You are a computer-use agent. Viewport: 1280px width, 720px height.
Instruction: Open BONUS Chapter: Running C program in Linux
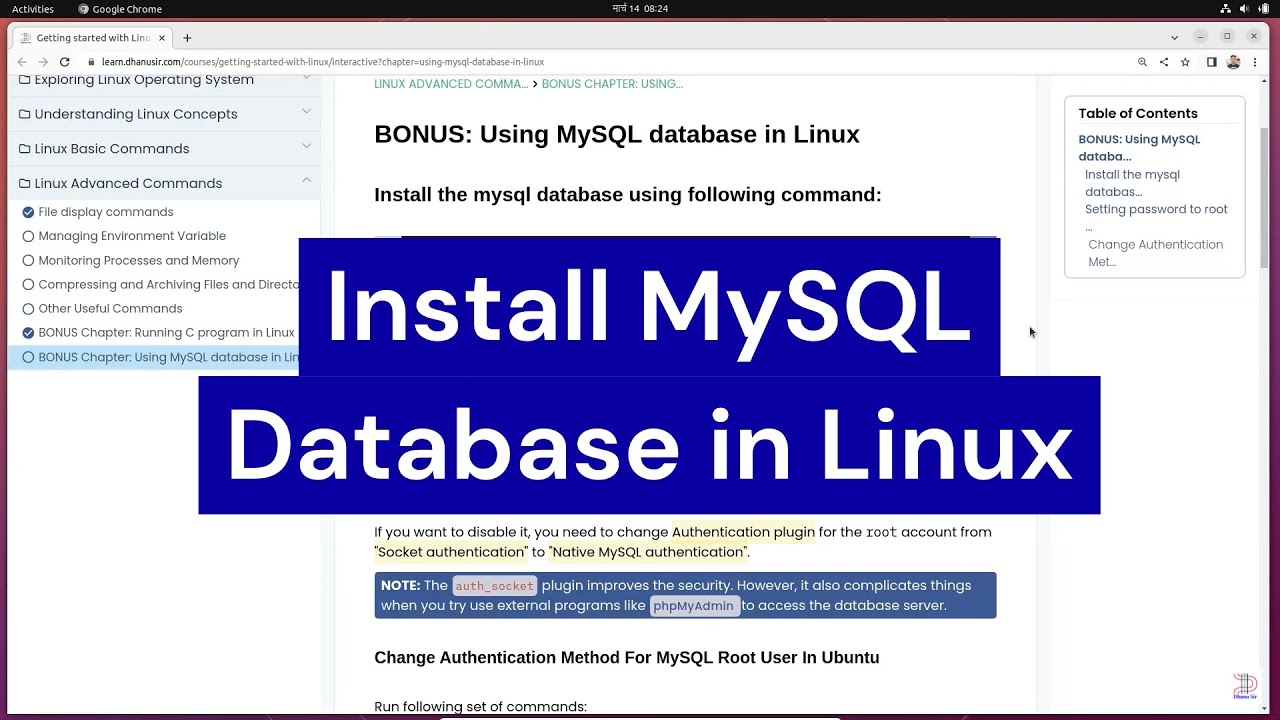[166, 333]
